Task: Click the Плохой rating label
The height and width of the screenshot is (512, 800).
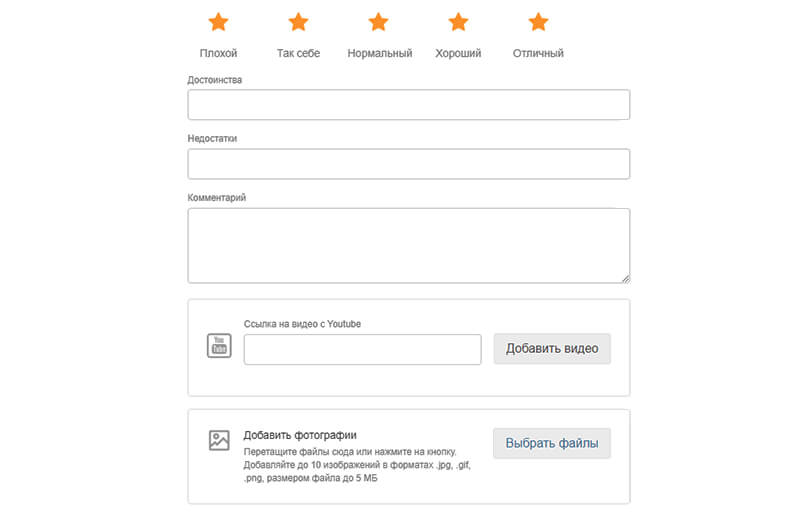Action: [x=218, y=53]
